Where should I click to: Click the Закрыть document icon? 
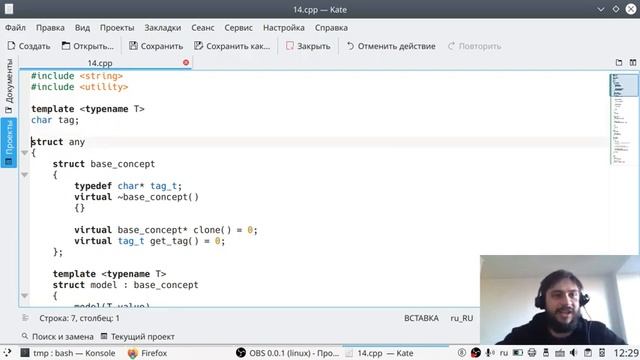coord(290,46)
